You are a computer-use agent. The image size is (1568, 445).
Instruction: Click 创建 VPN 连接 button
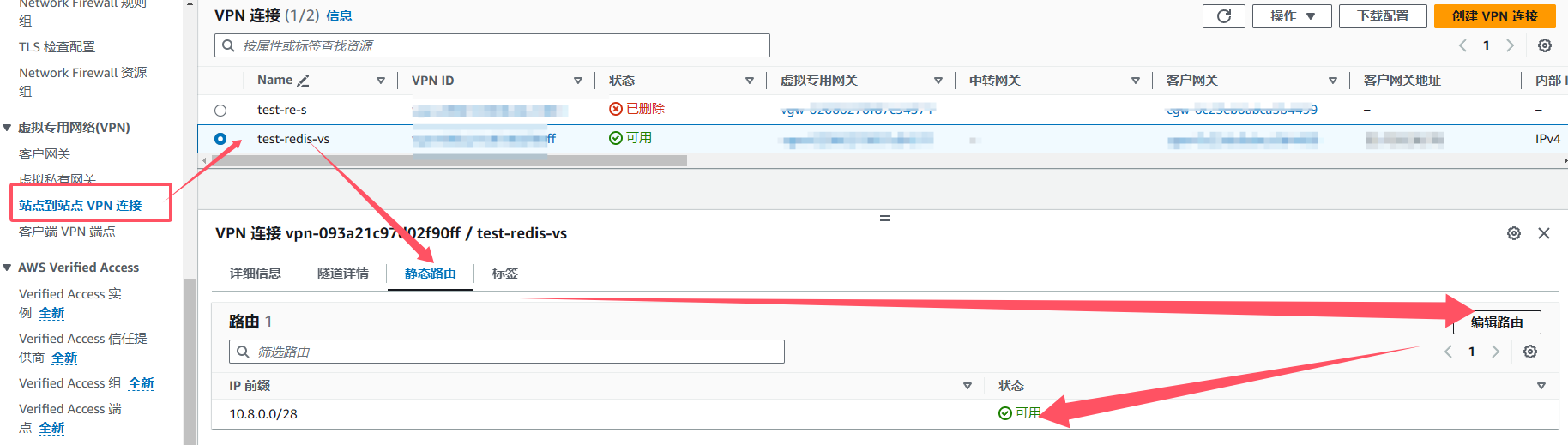1495,16
